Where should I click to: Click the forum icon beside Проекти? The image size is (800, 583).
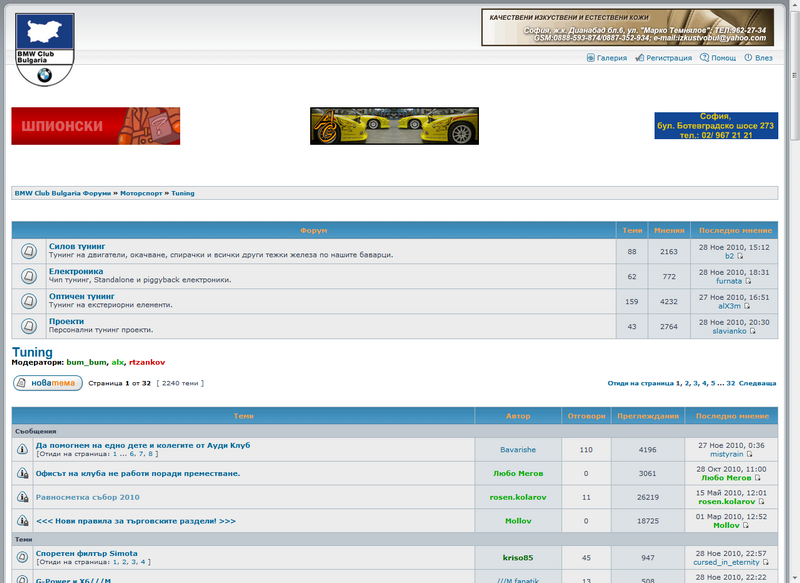(29, 326)
